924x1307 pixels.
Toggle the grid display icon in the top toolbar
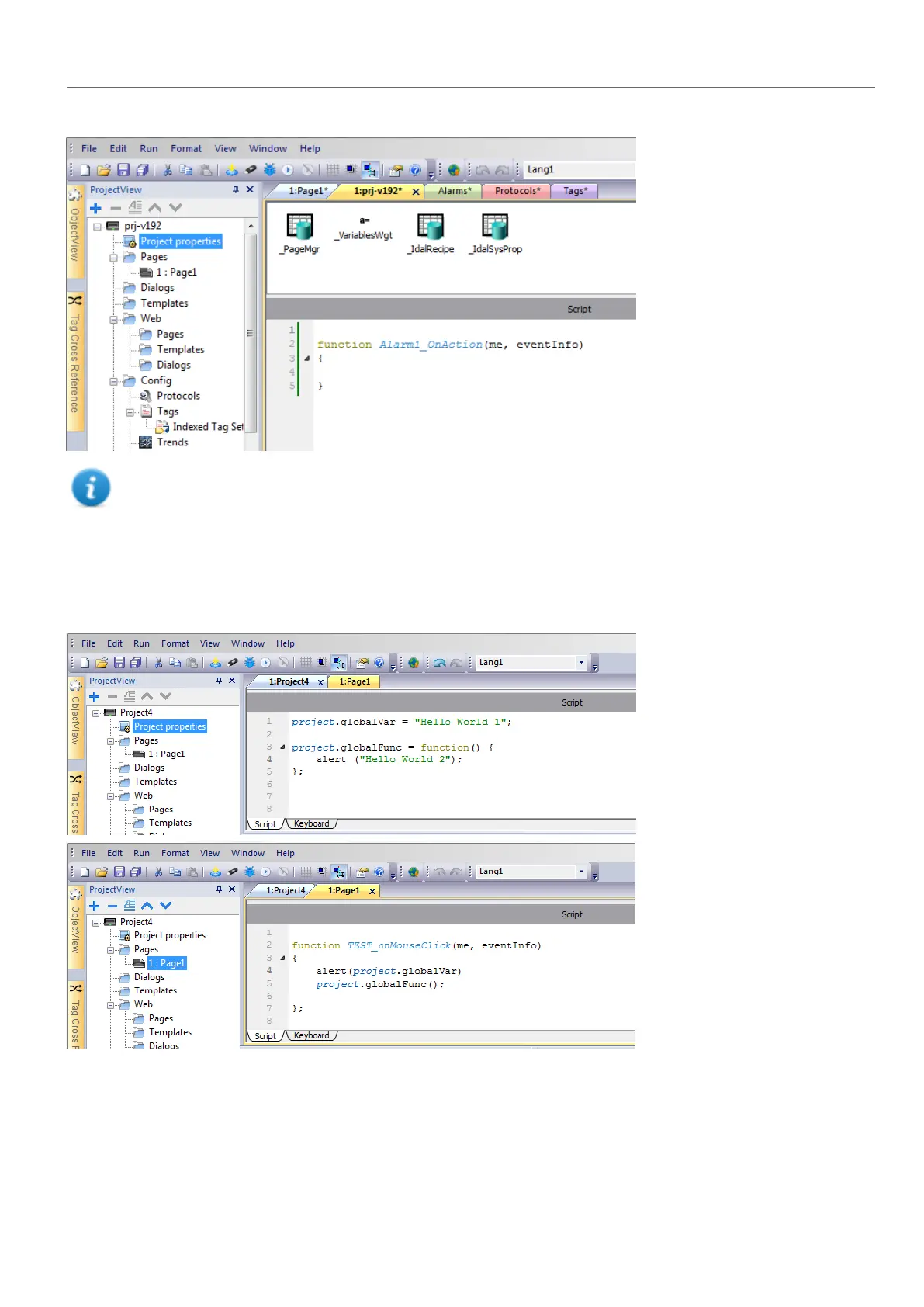coord(333,170)
